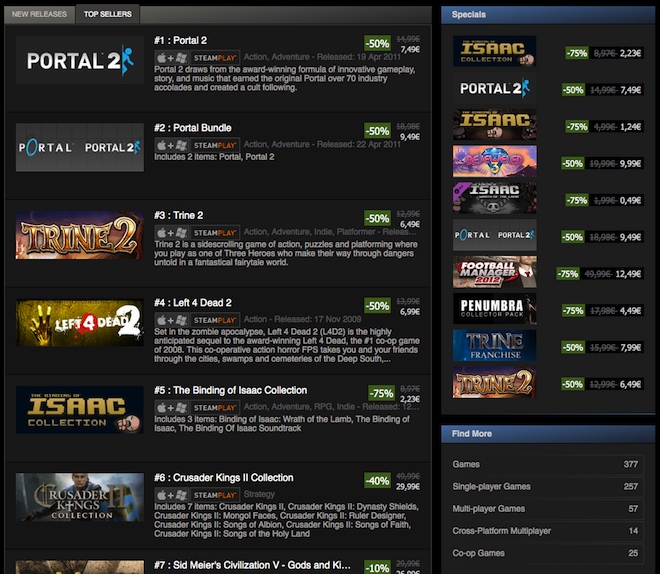Click the 6,99€ price of Left 4 Dead 2
The image size is (660, 574).
pyautogui.click(x=410, y=312)
